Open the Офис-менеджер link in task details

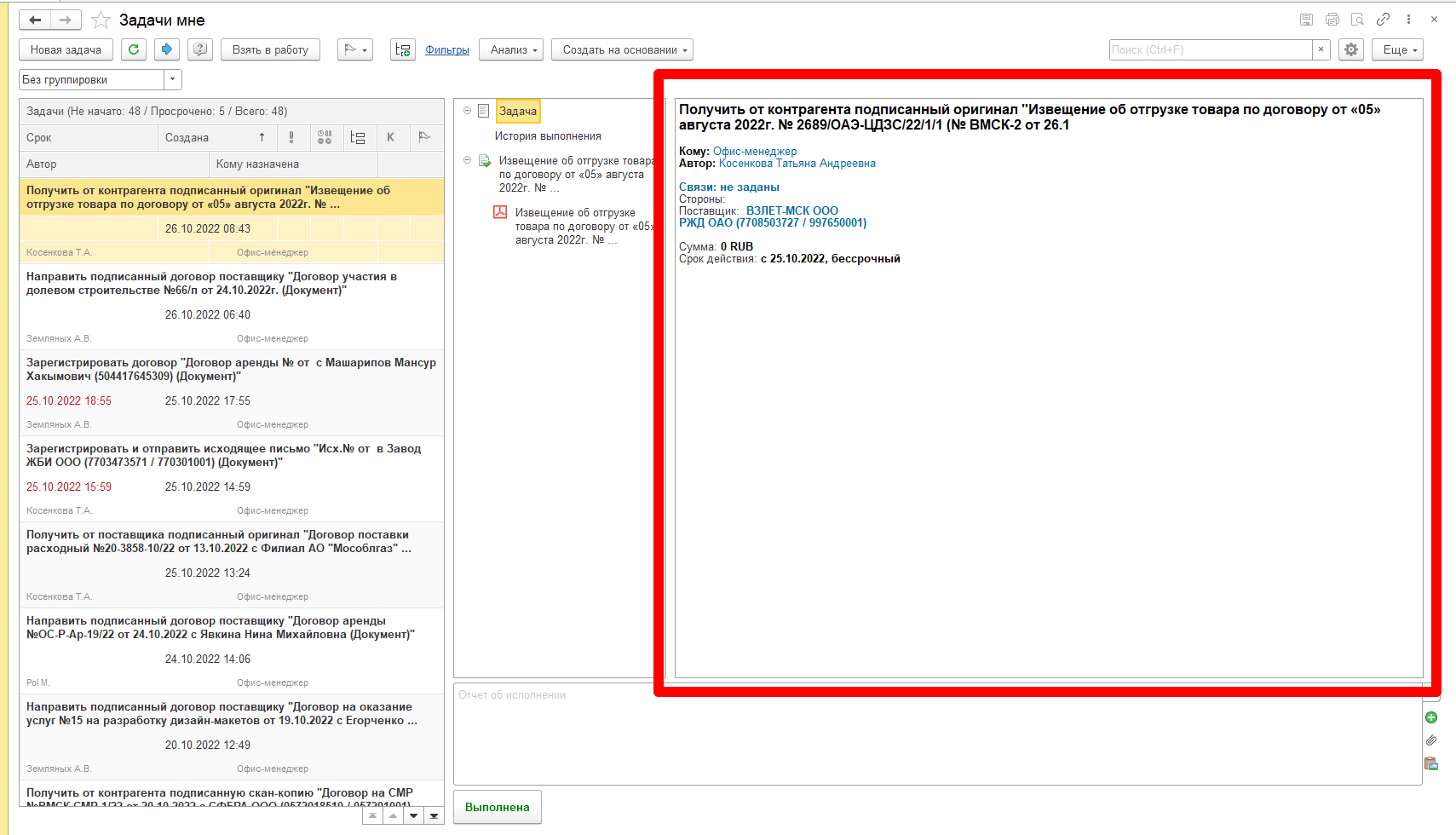755,152
